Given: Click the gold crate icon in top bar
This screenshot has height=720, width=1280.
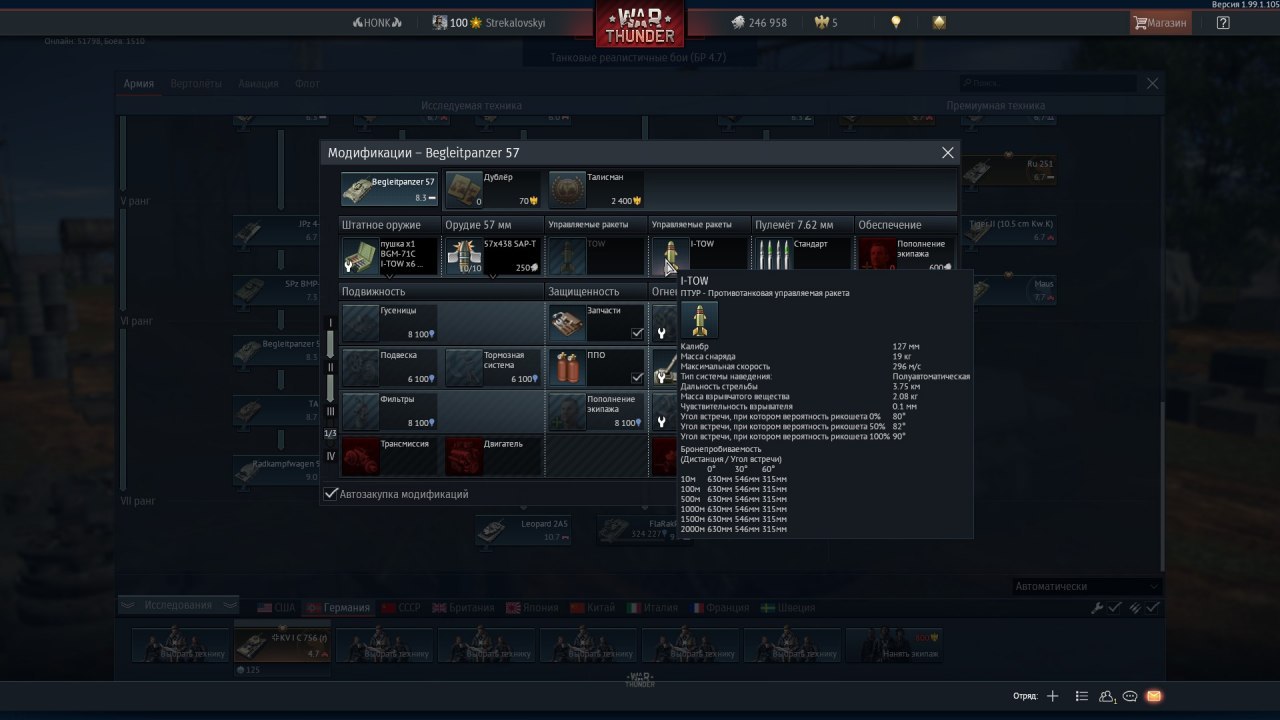Looking at the screenshot, I should [939, 22].
